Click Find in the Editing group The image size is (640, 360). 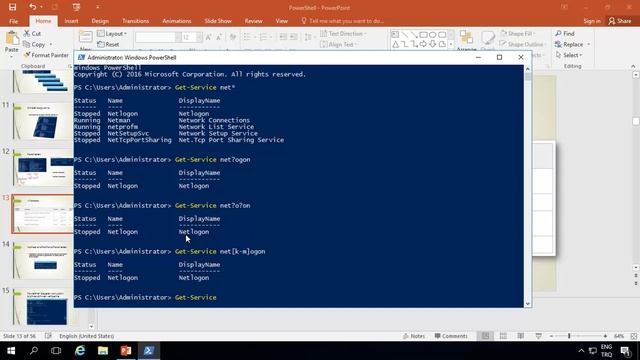[x=565, y=33]
